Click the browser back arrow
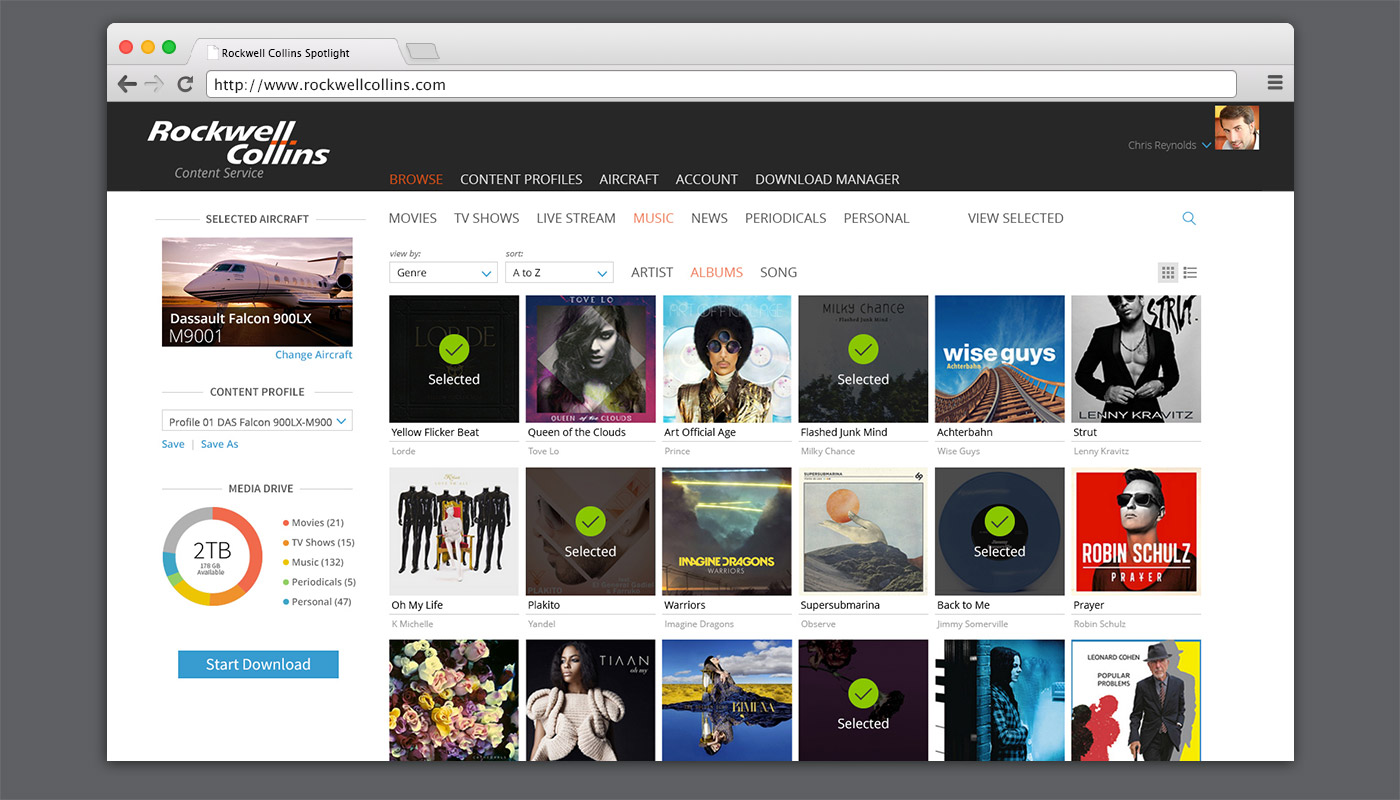Screen dimensions: 1400x800 (x=127, y=84)
